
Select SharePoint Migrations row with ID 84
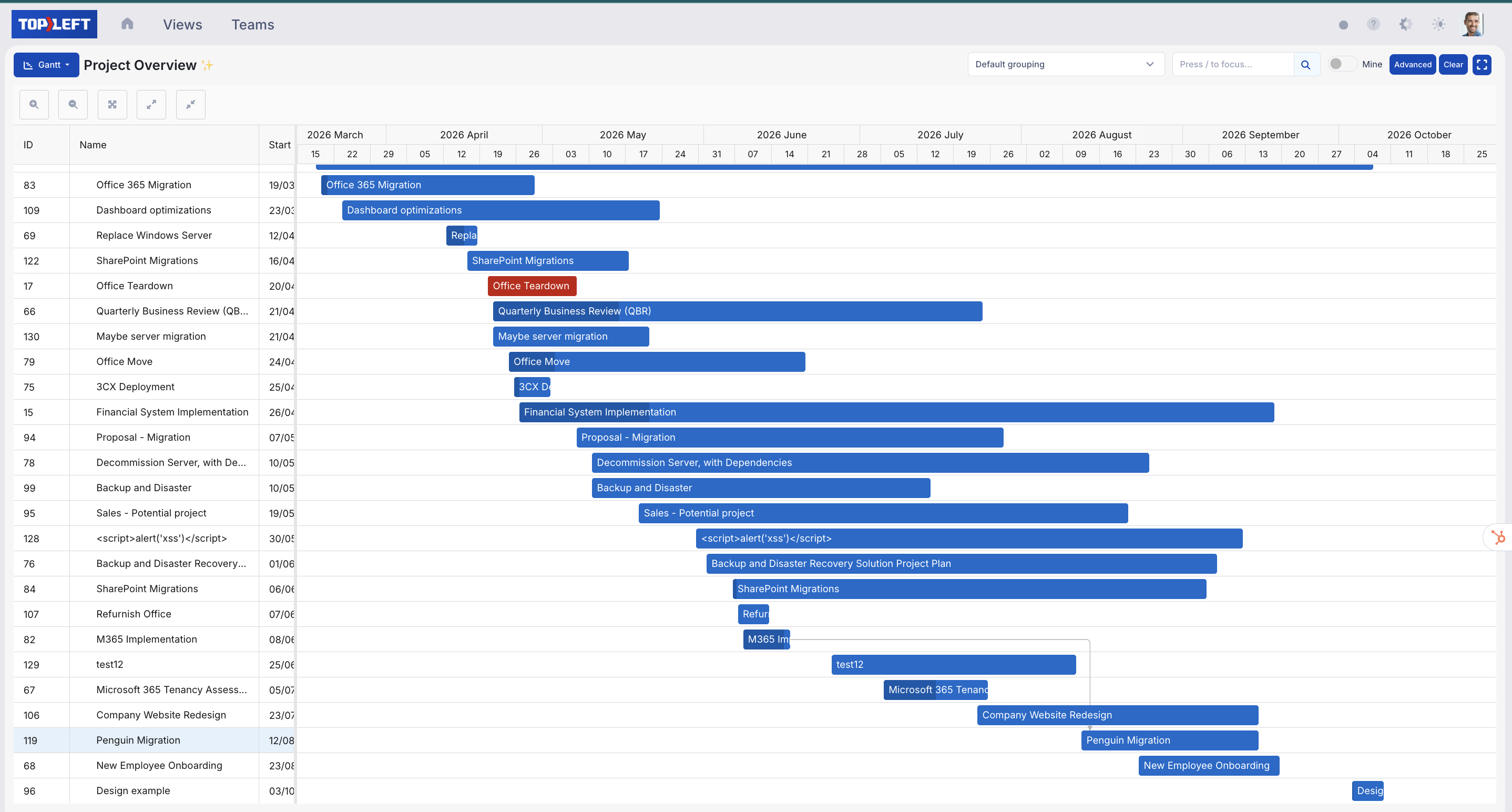[x=147, y=589]
